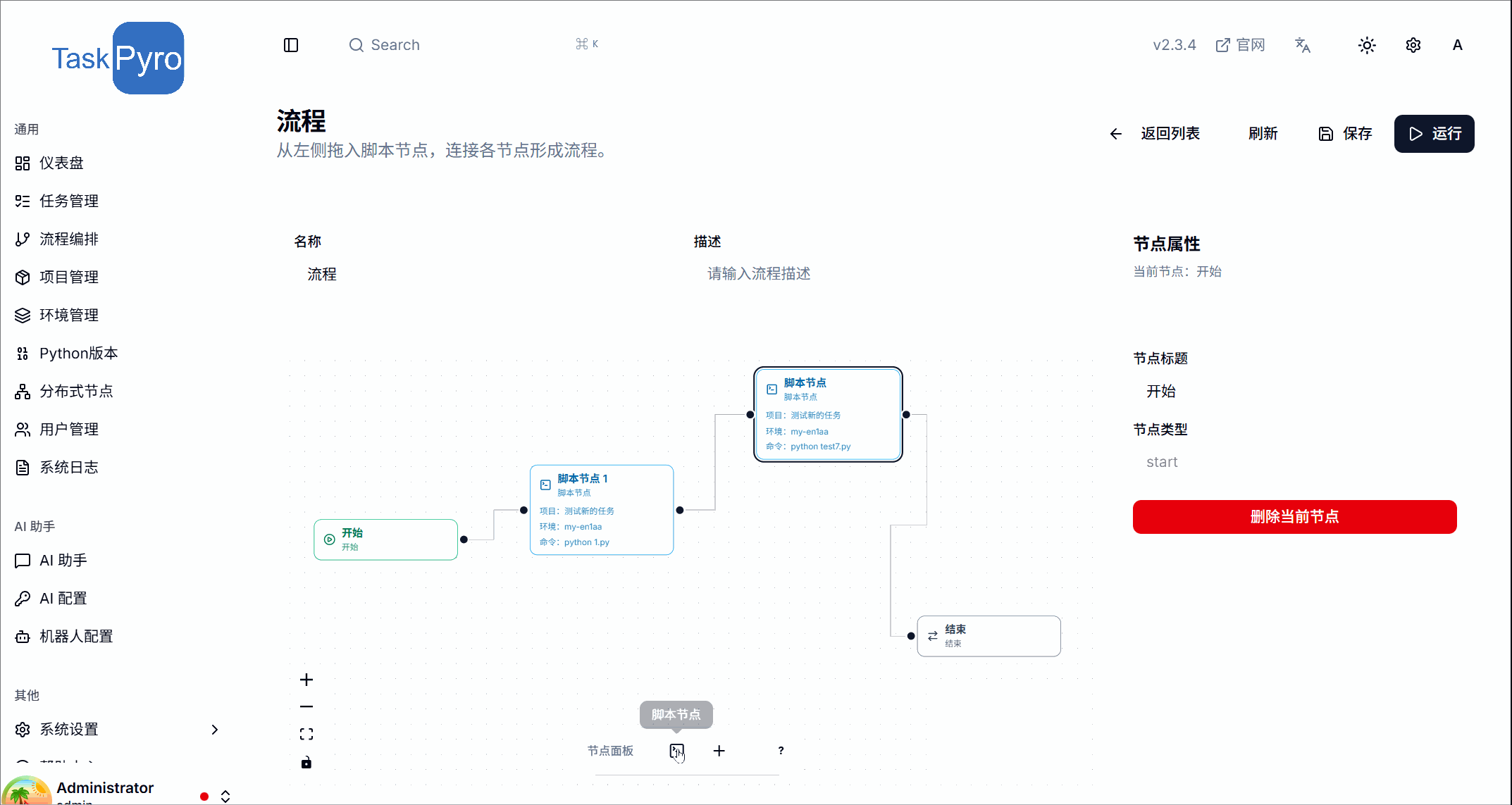
Task: Click the Administrator user name
Action: 105,788
